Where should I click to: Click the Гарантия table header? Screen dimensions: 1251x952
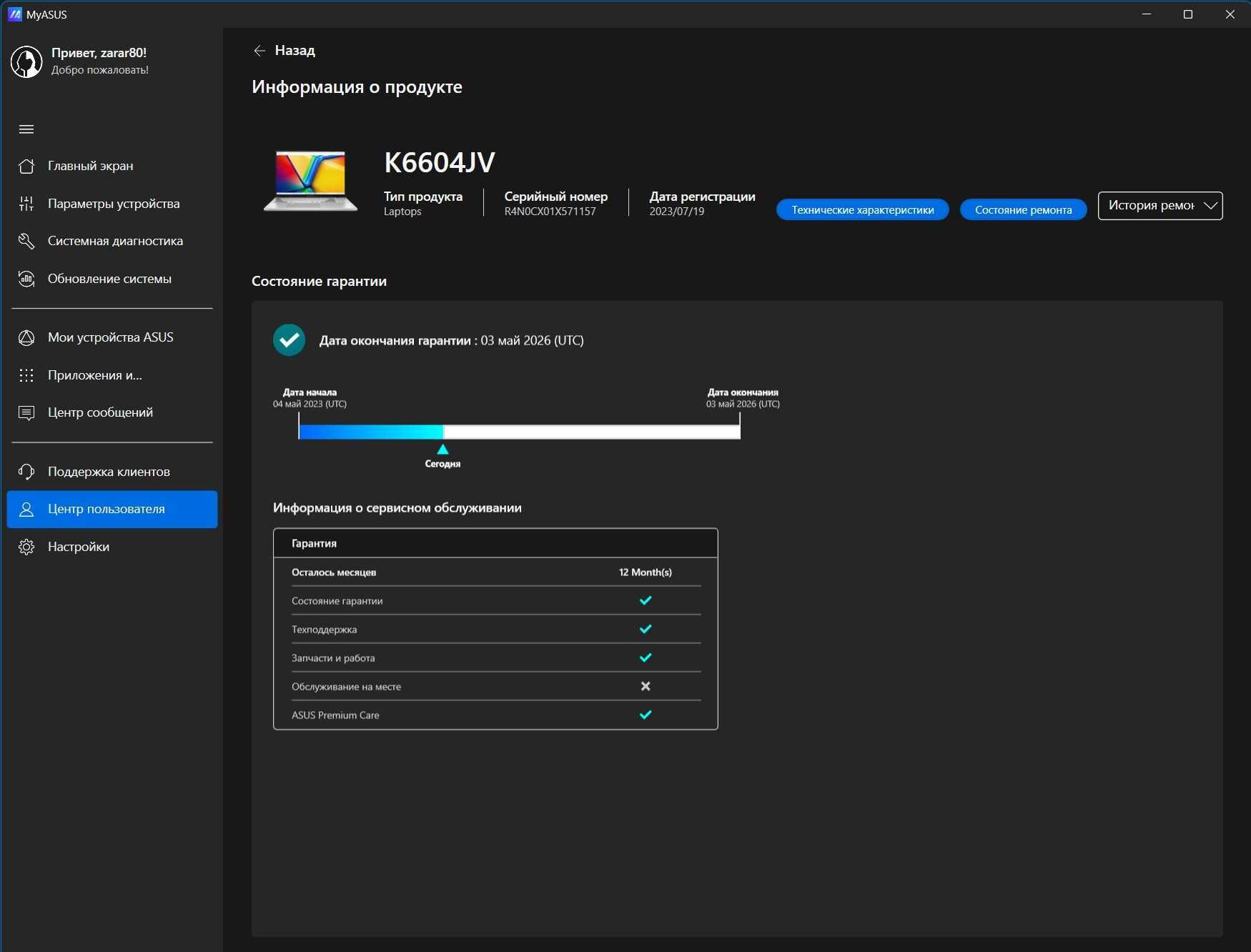495,543
